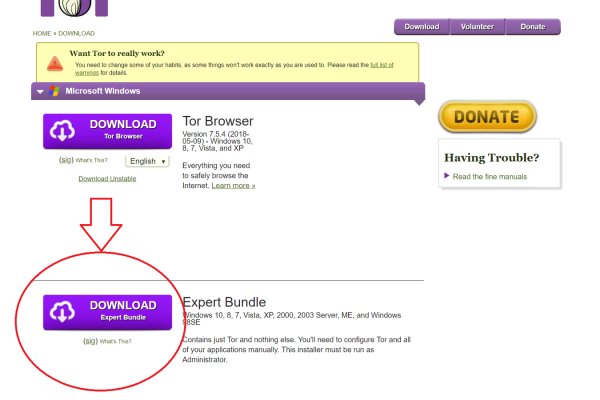Click What's This? under Expert Bundle
This screenshot has height=400, width=600.
(x=115, y=341)
